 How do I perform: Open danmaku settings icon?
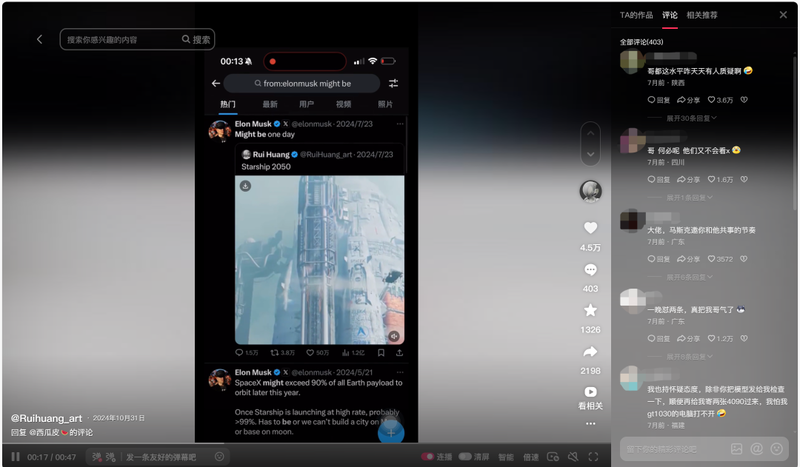click(x=110, y=457)
